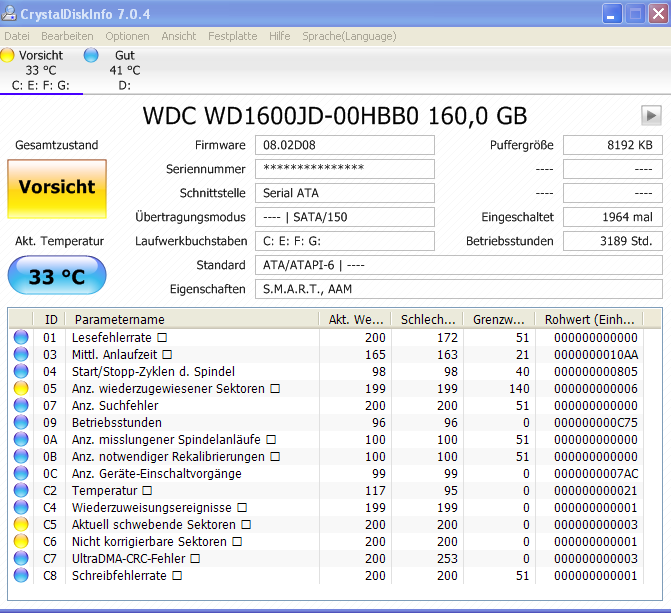Sort by Parametername column header
This screenshot has width=671, height=613.
click(x=192, y=319)
